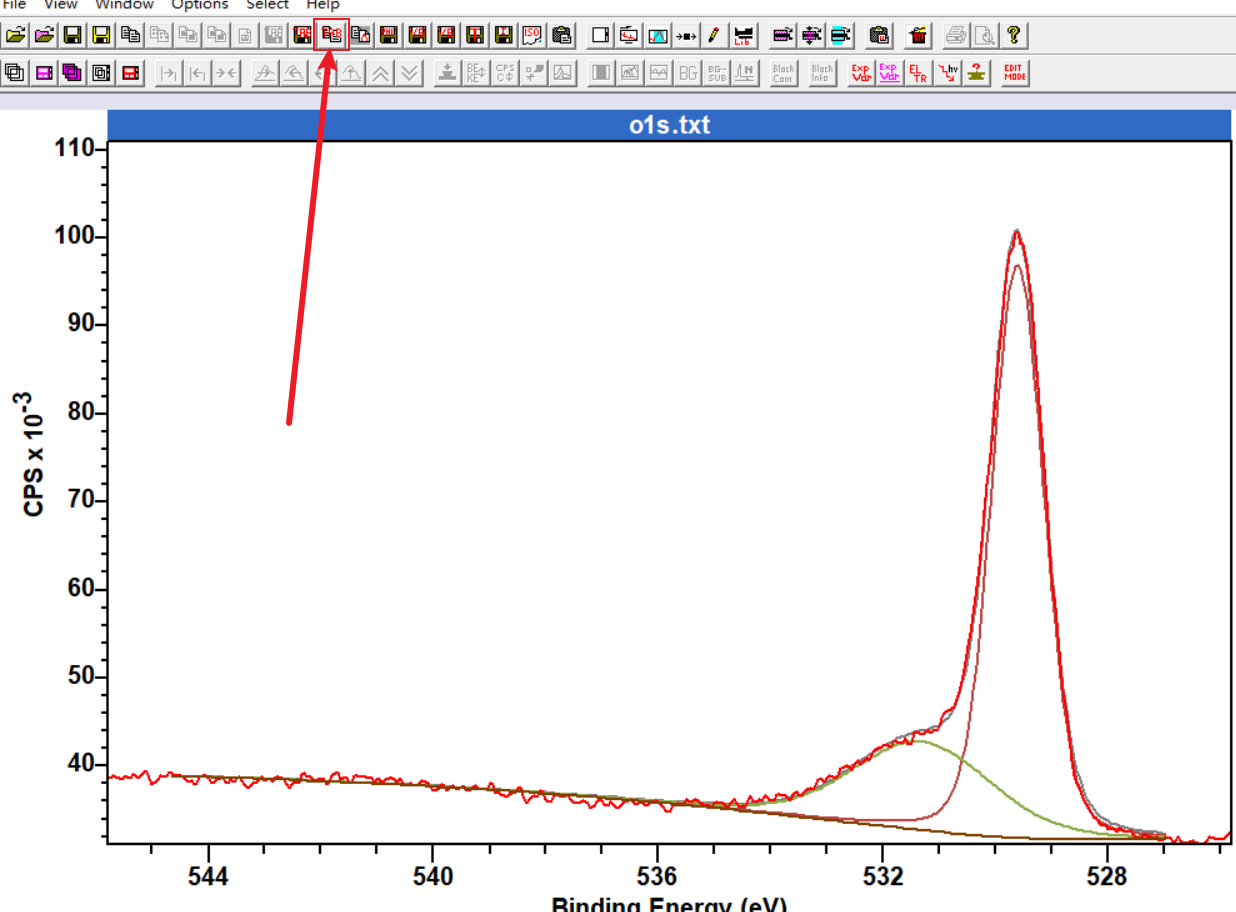Open the View menu
This screenshot has height=912, width=1236.
(x=60, y=5)
